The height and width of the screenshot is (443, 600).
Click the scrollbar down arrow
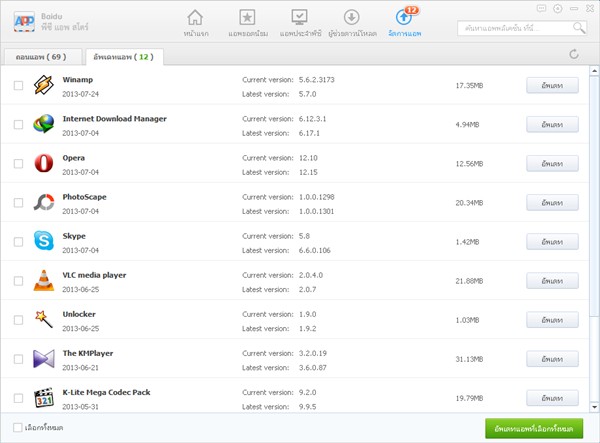coord(594,407)
